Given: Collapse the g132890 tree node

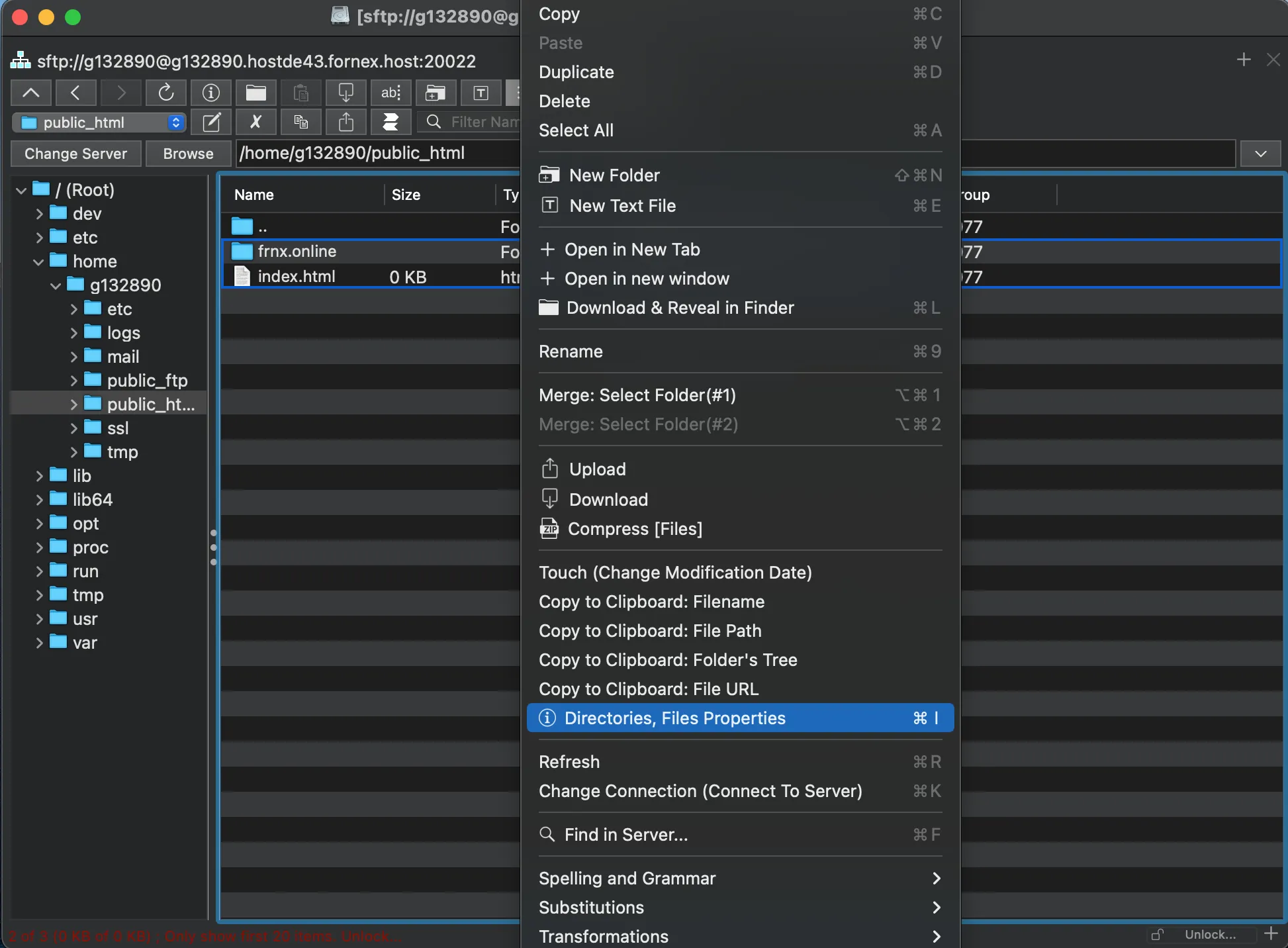Looking at the screenshot, I should 56,285.
